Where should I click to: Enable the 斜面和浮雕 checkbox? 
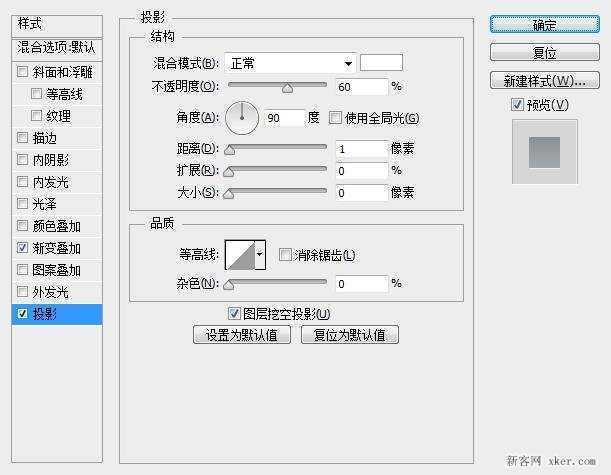(23, 72)
